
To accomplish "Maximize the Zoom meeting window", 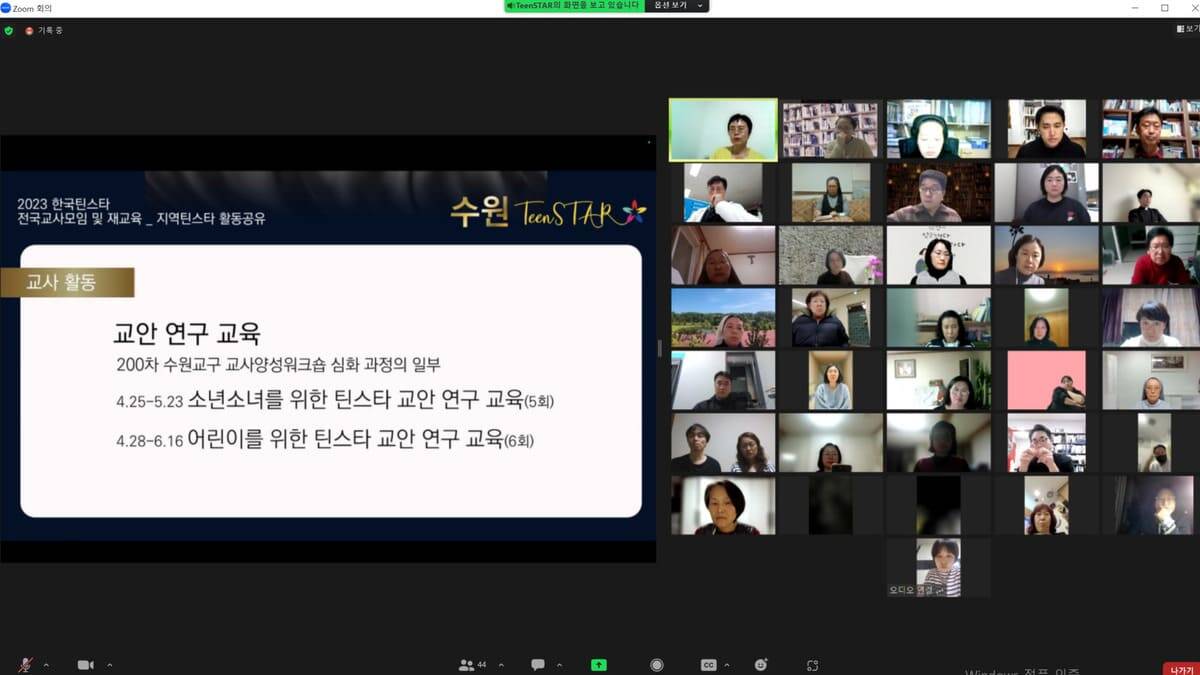I will (x=1164, y=7).
